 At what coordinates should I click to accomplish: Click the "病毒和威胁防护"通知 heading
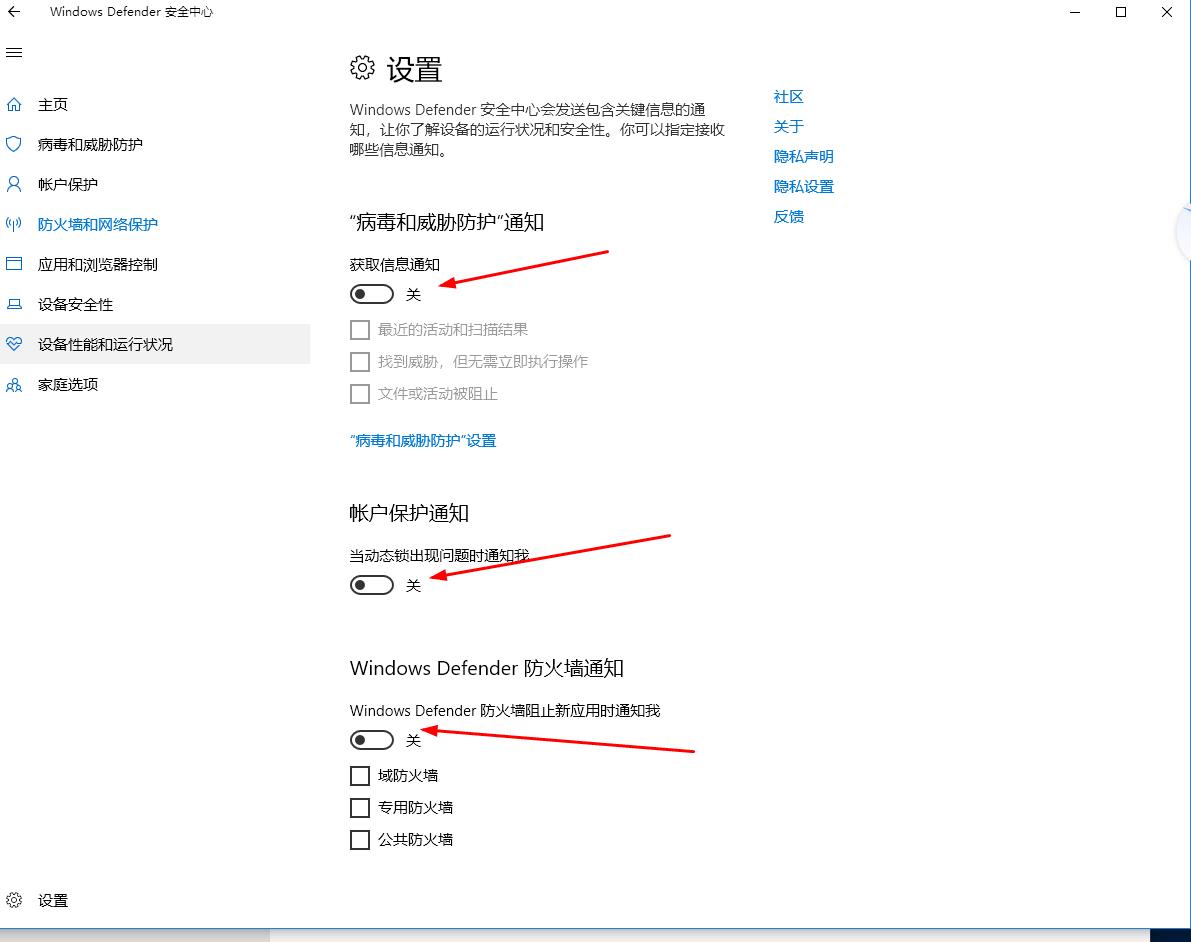point(447,222)
